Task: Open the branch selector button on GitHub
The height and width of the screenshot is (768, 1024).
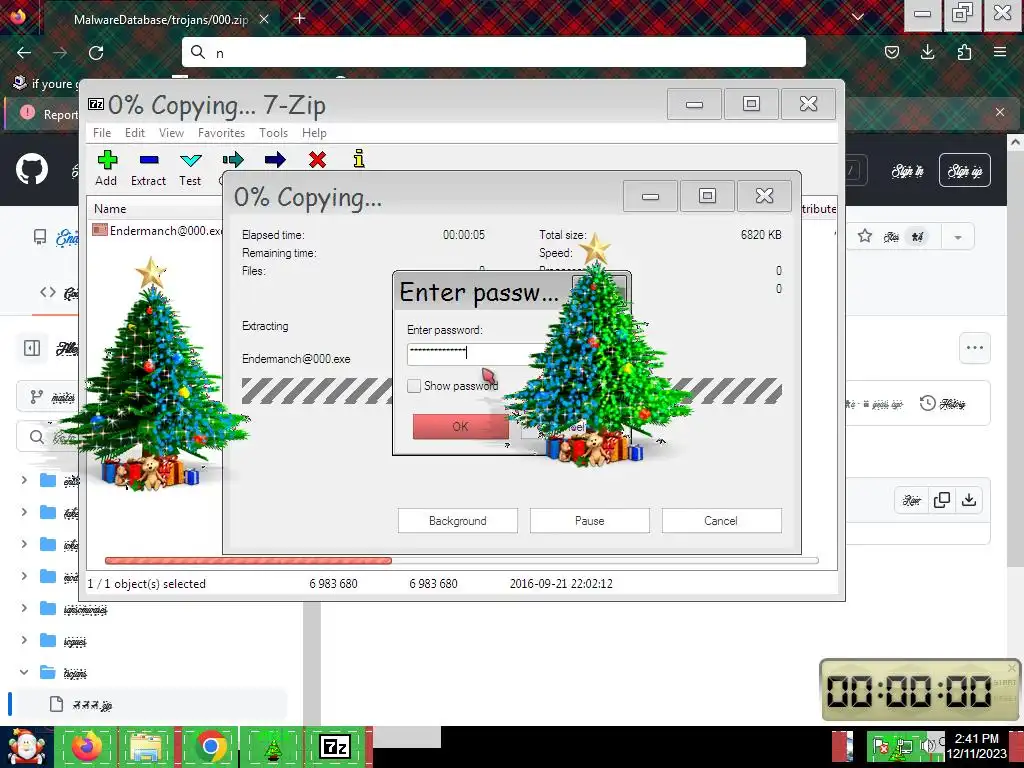Action: click(x=47, y=397)
